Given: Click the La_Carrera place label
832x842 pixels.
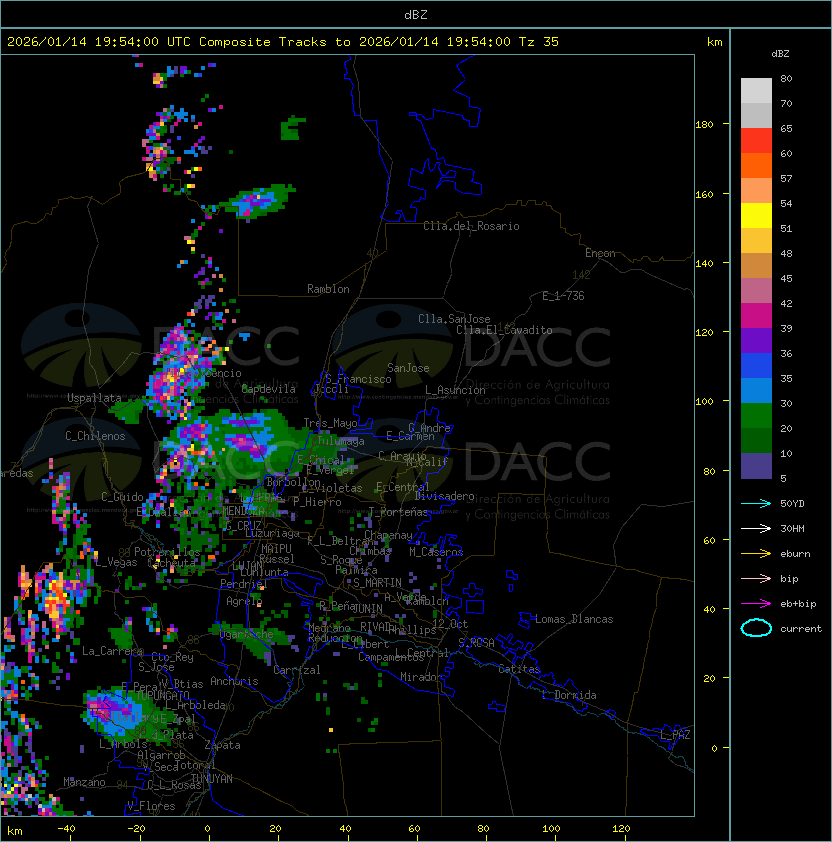Looking at the screenshot, I should pos(112,651).
